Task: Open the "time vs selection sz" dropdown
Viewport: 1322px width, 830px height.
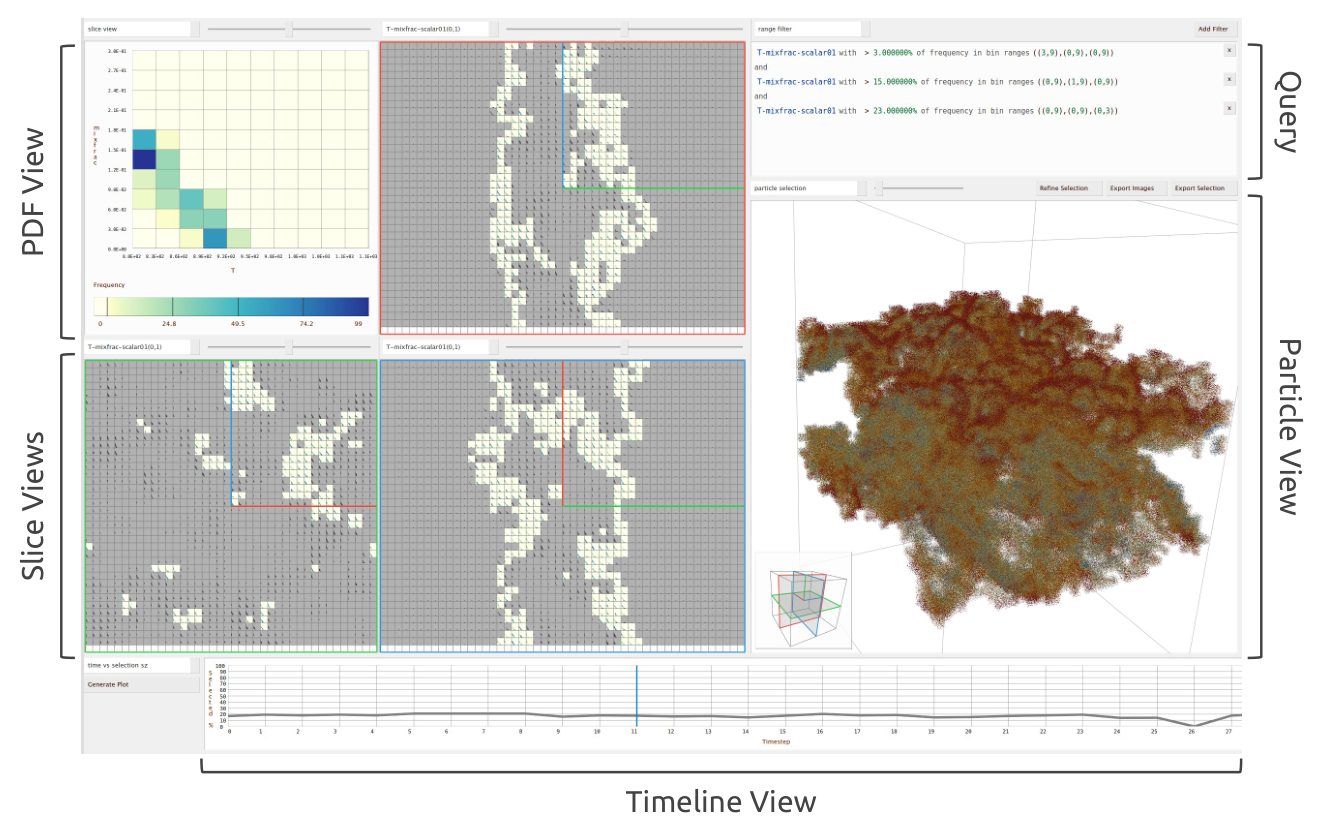Action: pyautogui.click(x=142, y=665)
